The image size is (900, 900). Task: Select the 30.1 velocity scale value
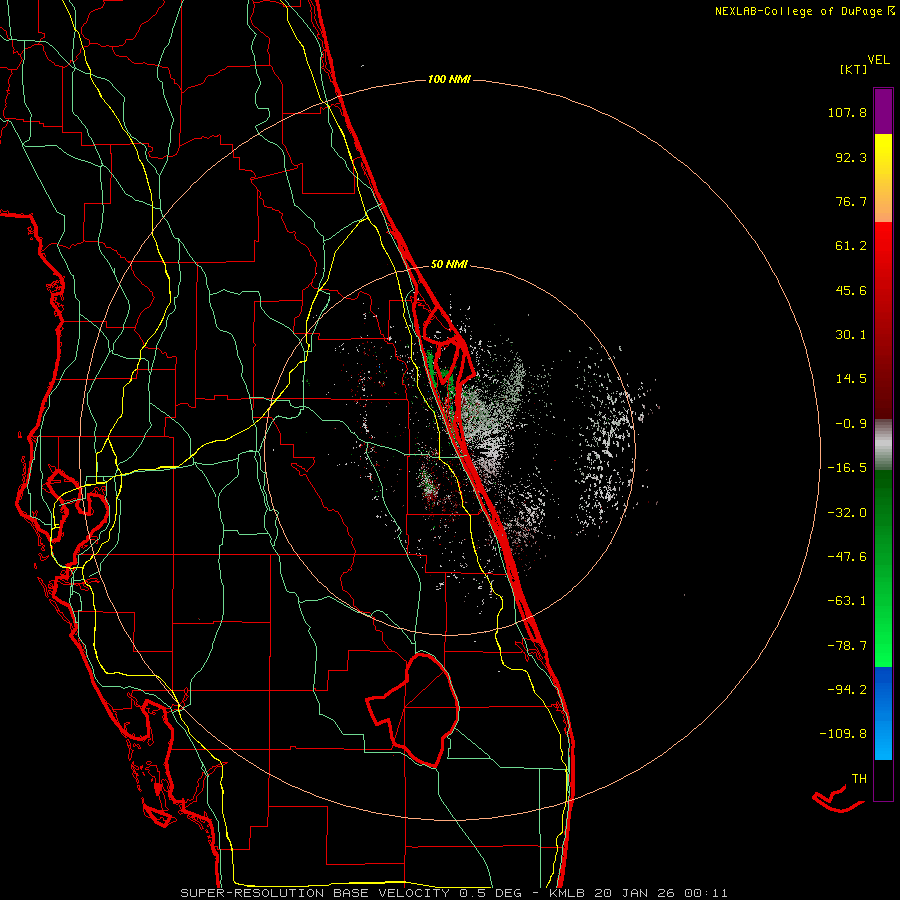[x=851, y=335]
